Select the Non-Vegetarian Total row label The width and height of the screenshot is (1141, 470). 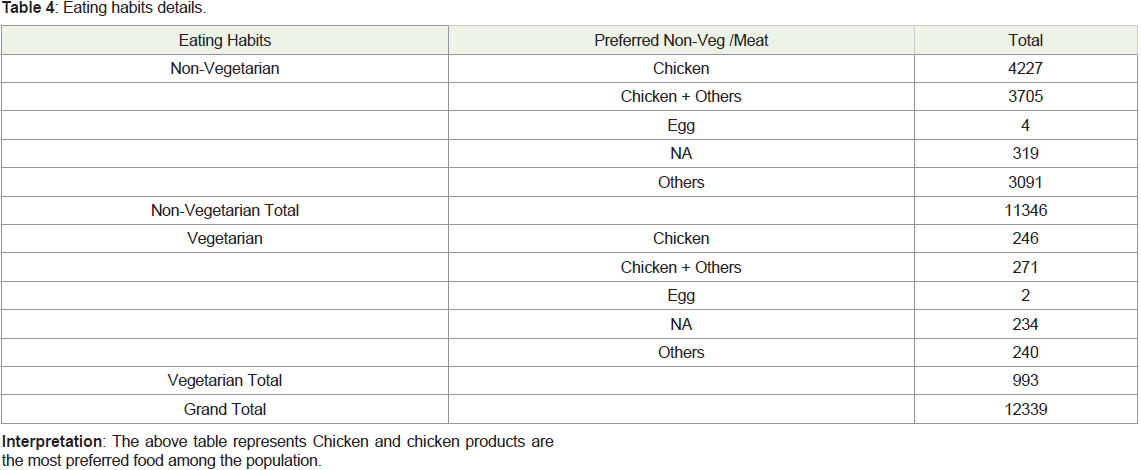(x=225, y=210)
